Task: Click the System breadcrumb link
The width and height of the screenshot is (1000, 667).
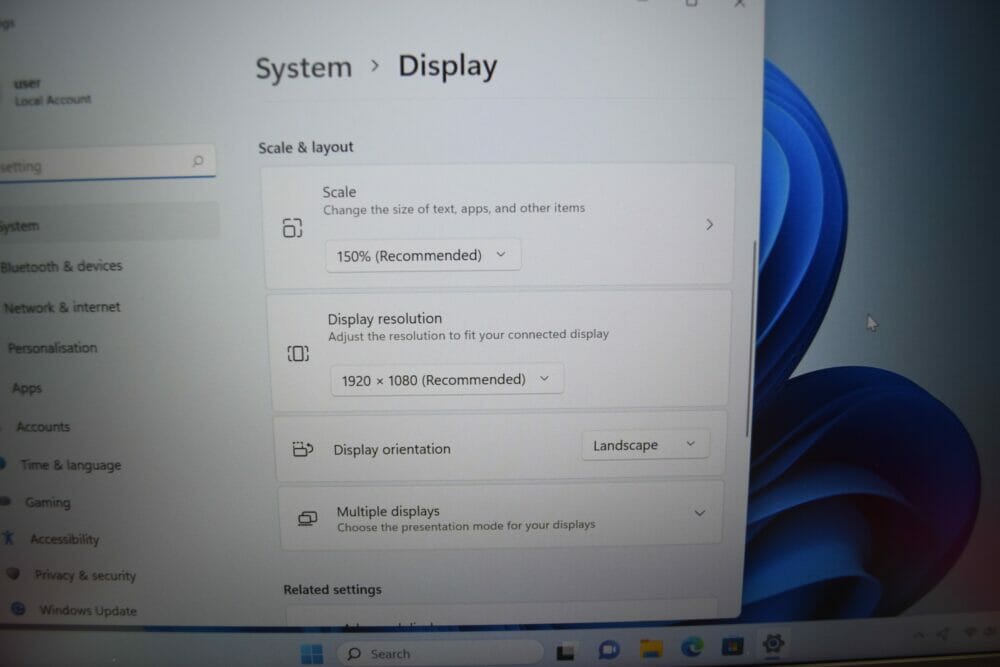Action: pos(304,68)
